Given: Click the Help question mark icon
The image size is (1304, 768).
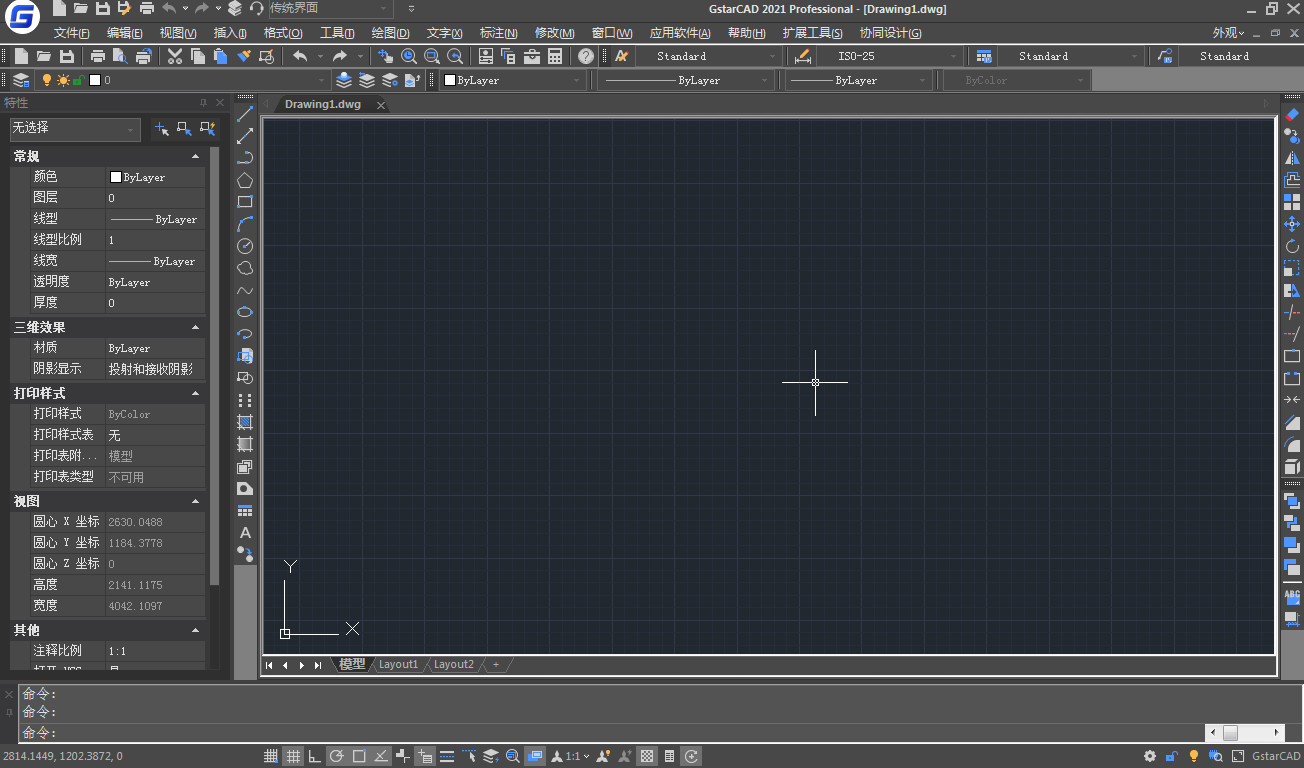Looking at the screenshot, I should [586, 56].
